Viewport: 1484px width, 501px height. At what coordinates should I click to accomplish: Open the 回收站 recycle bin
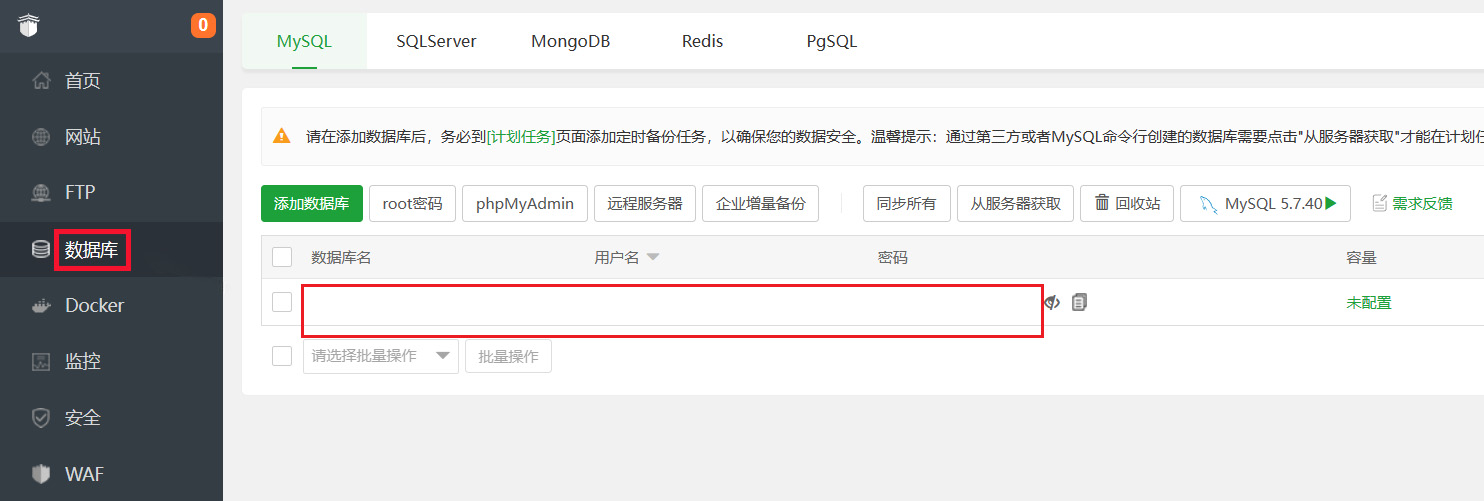tap(1127, 203)
